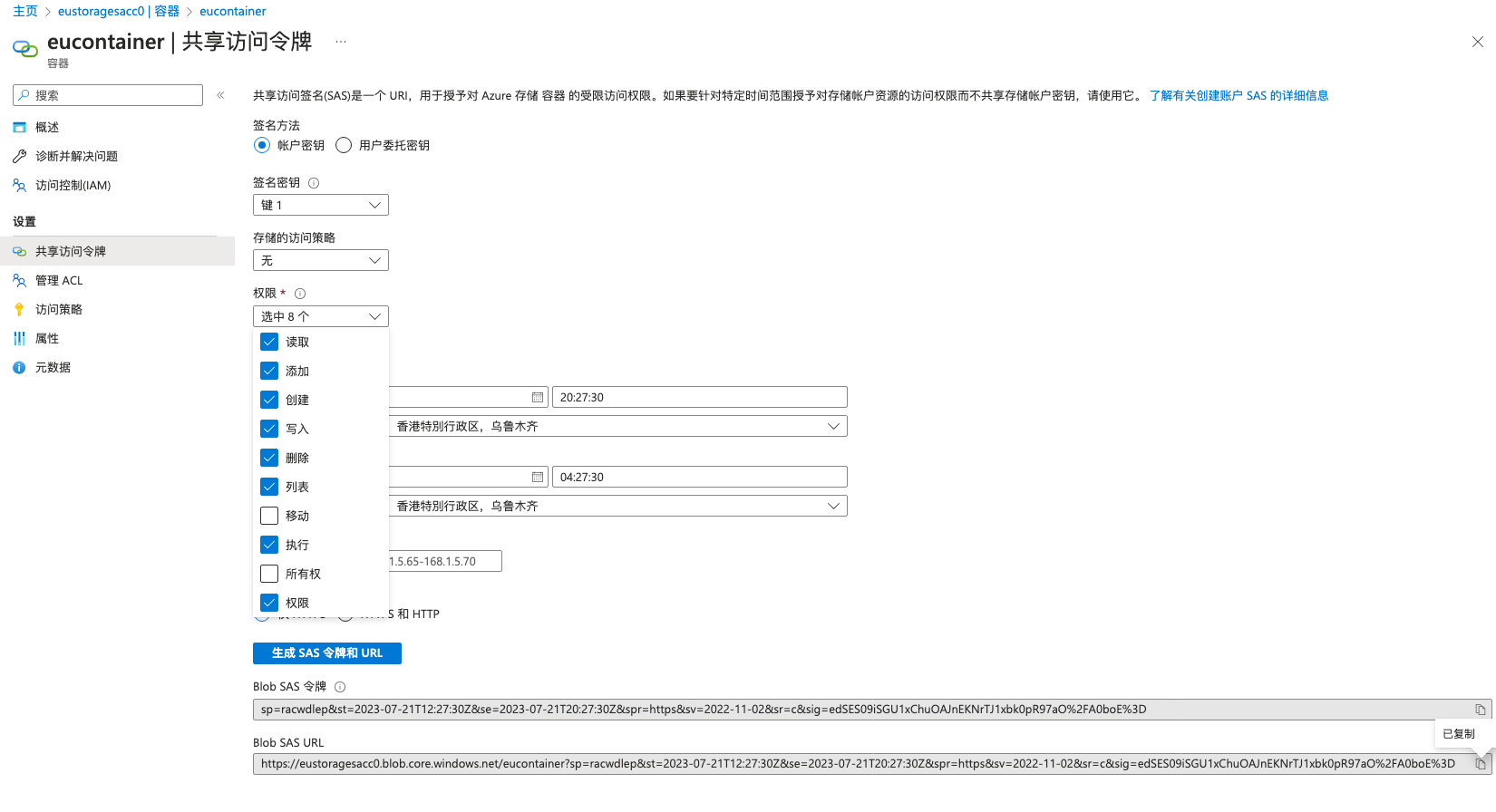Click the 管理 ACL icon

point(19,281)
